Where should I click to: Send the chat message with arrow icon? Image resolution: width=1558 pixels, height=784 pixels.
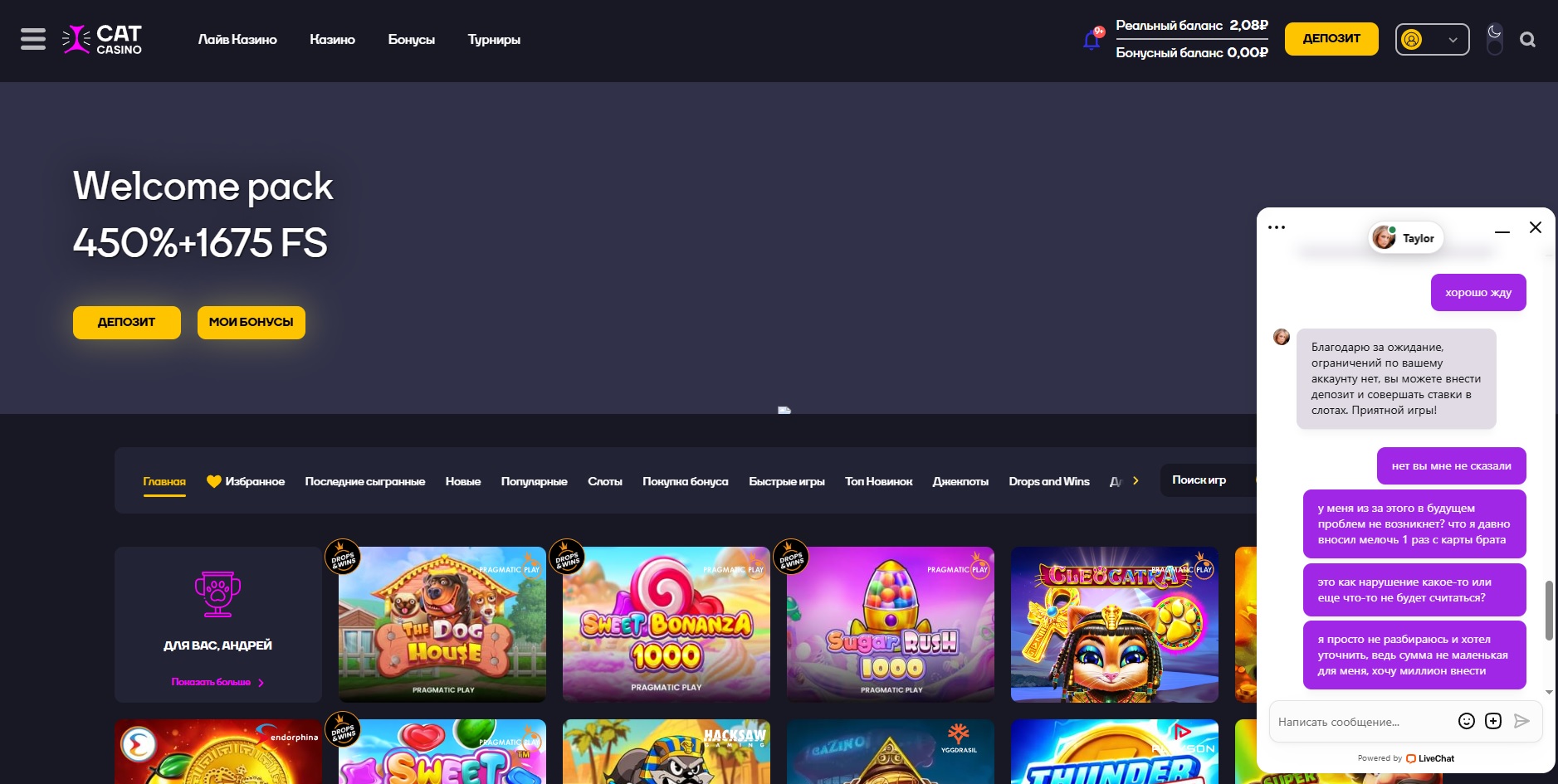tap(1521, 721)
